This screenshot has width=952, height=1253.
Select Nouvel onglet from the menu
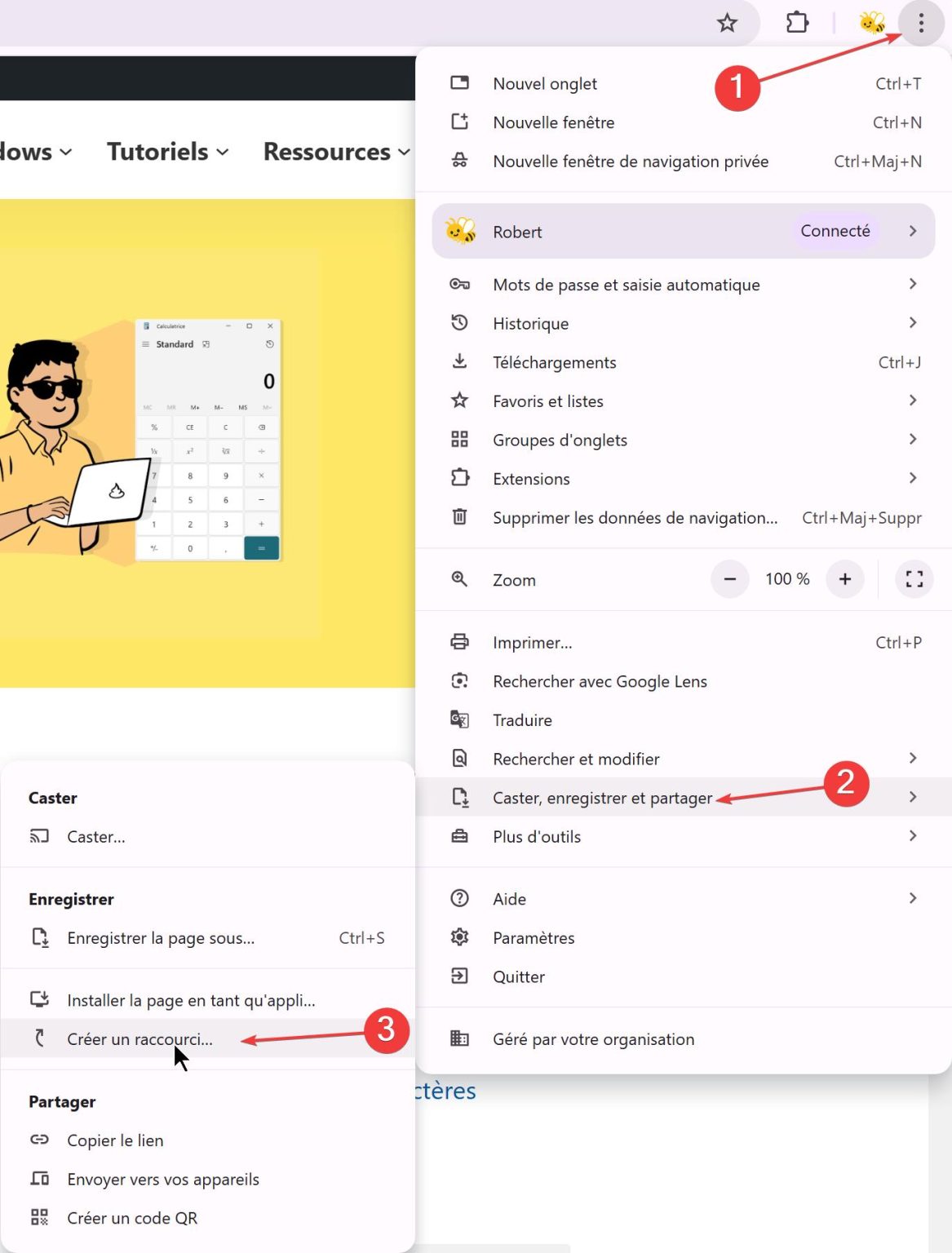(545, 84)
